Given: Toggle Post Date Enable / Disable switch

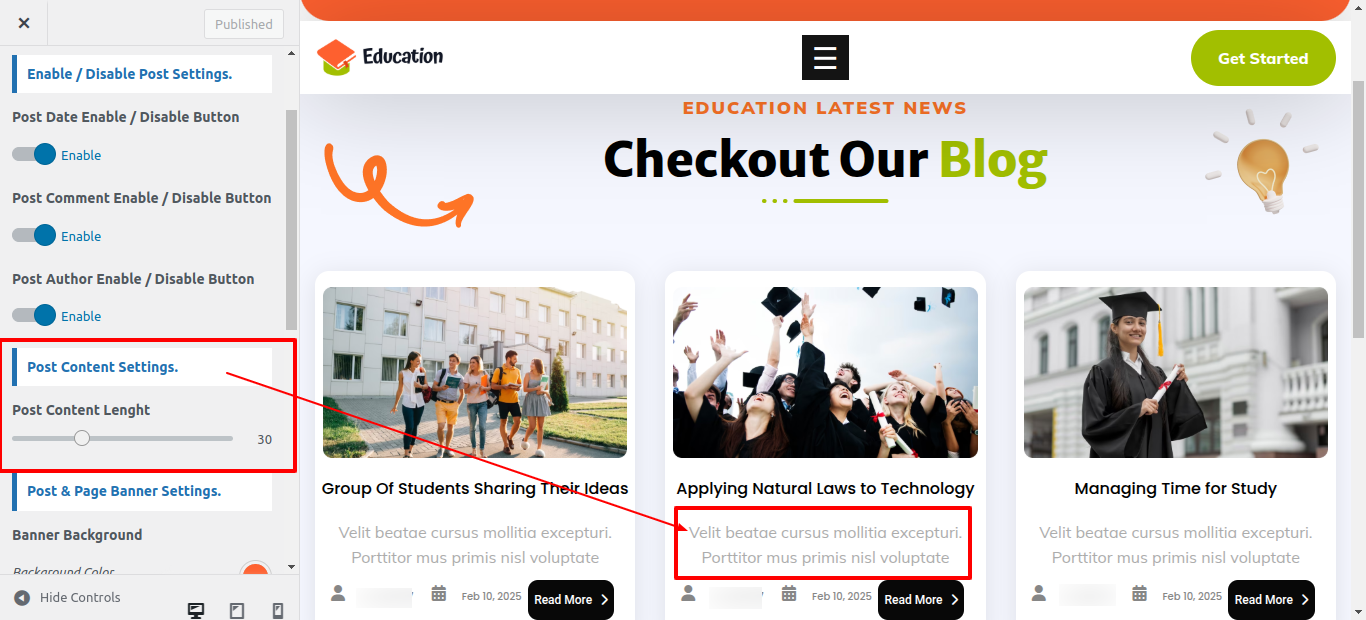Looking at the screenshot, I should tap(34, 154).
